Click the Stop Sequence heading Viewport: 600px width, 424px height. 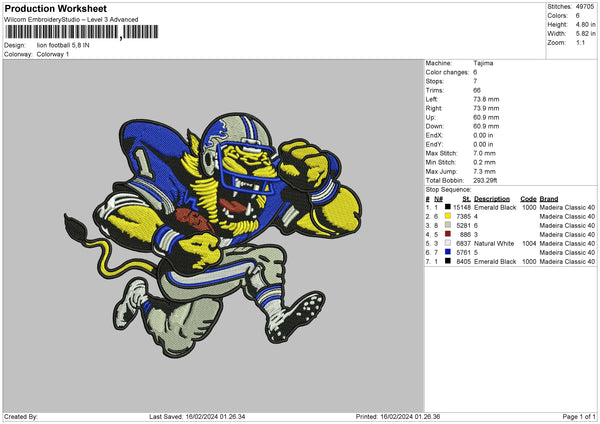point(448,190)
